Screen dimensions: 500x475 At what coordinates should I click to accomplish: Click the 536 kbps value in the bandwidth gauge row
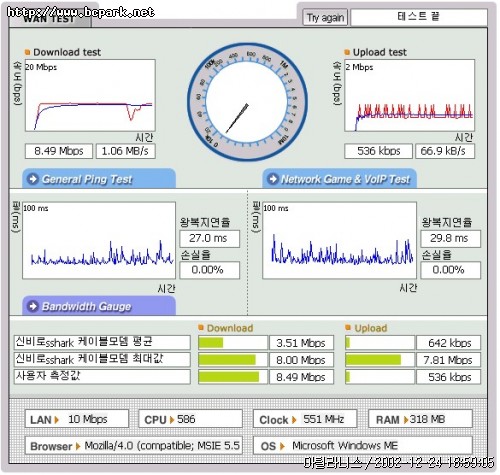449,377
